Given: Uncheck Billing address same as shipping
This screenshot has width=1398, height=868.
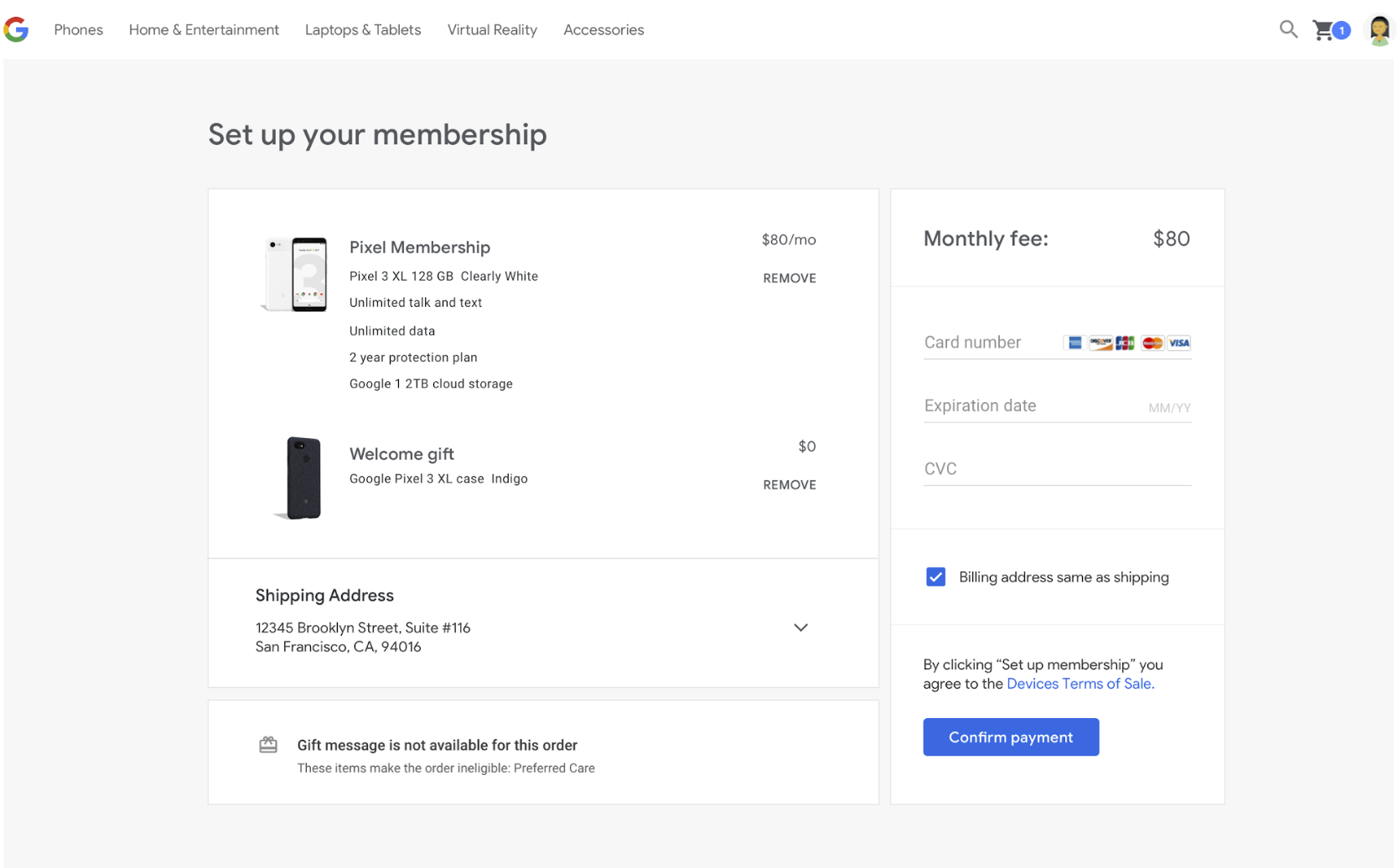Looking at the screenshot, I should [x=935, y=577].
